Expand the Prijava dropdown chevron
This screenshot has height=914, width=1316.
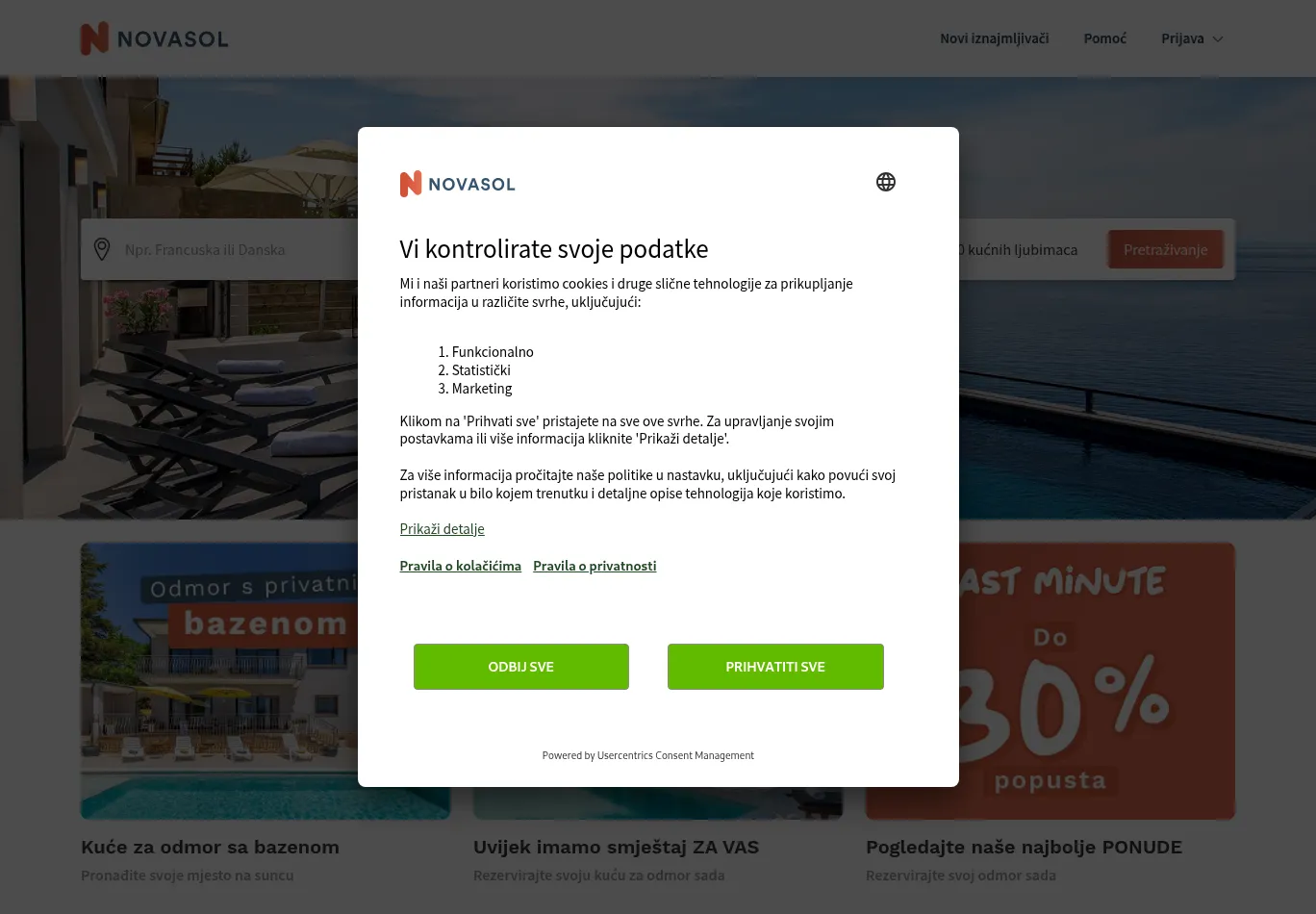[x=1217, y=39]
